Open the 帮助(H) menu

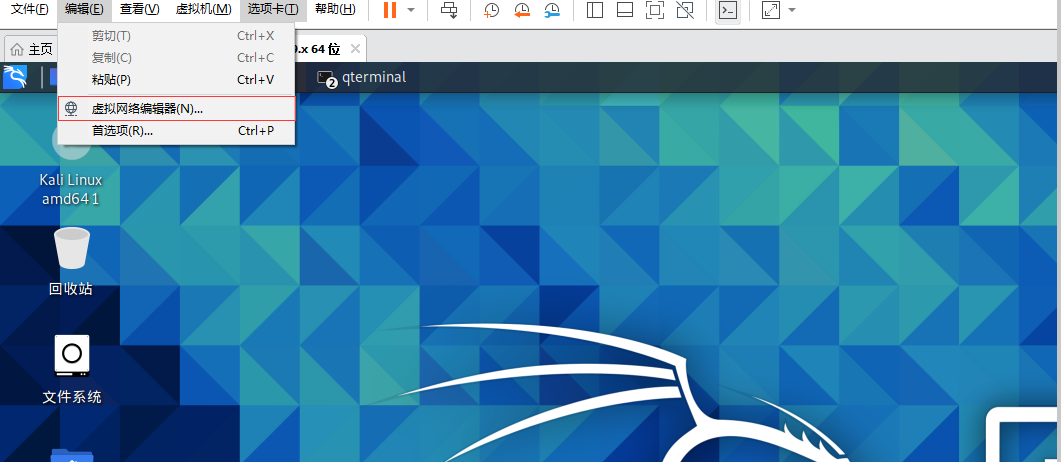click(x=335, y=9)
